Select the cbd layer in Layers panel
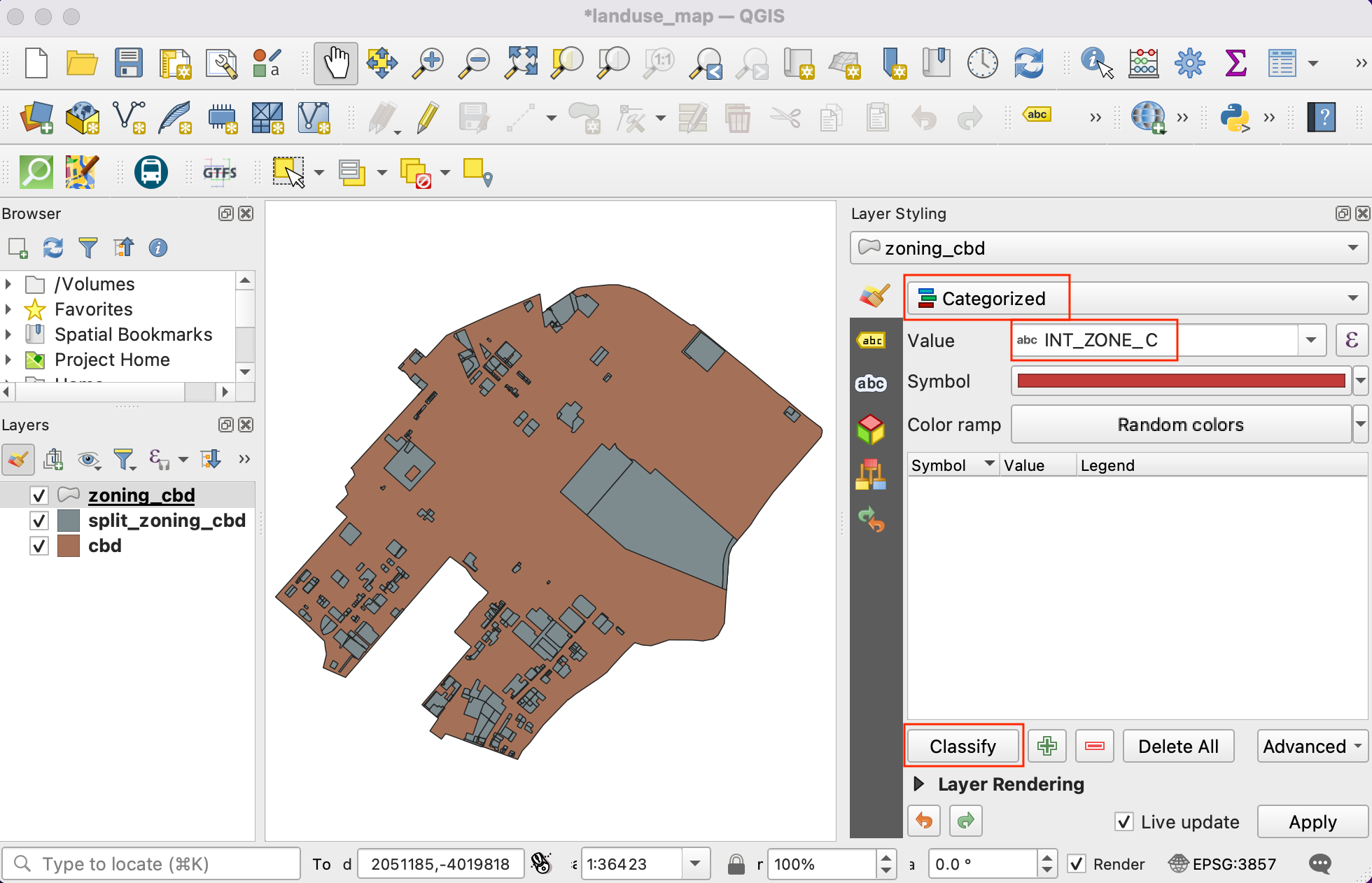The image size is (1372, 883). coord(105,546)
